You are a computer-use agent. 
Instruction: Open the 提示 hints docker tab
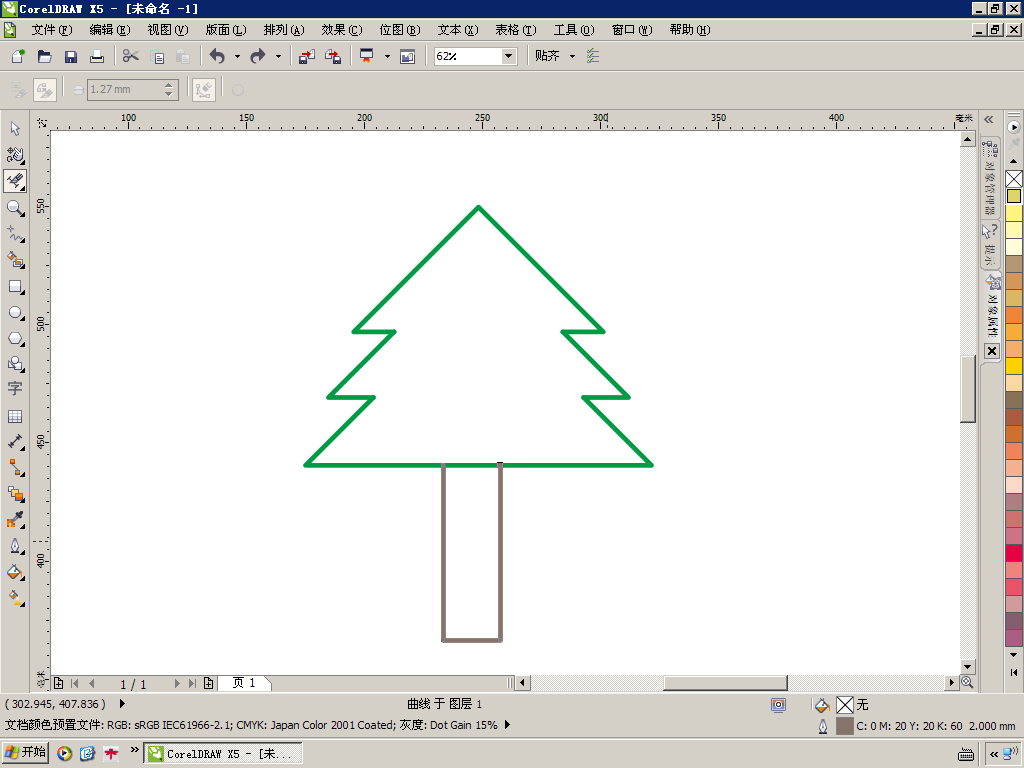point(990,244)
